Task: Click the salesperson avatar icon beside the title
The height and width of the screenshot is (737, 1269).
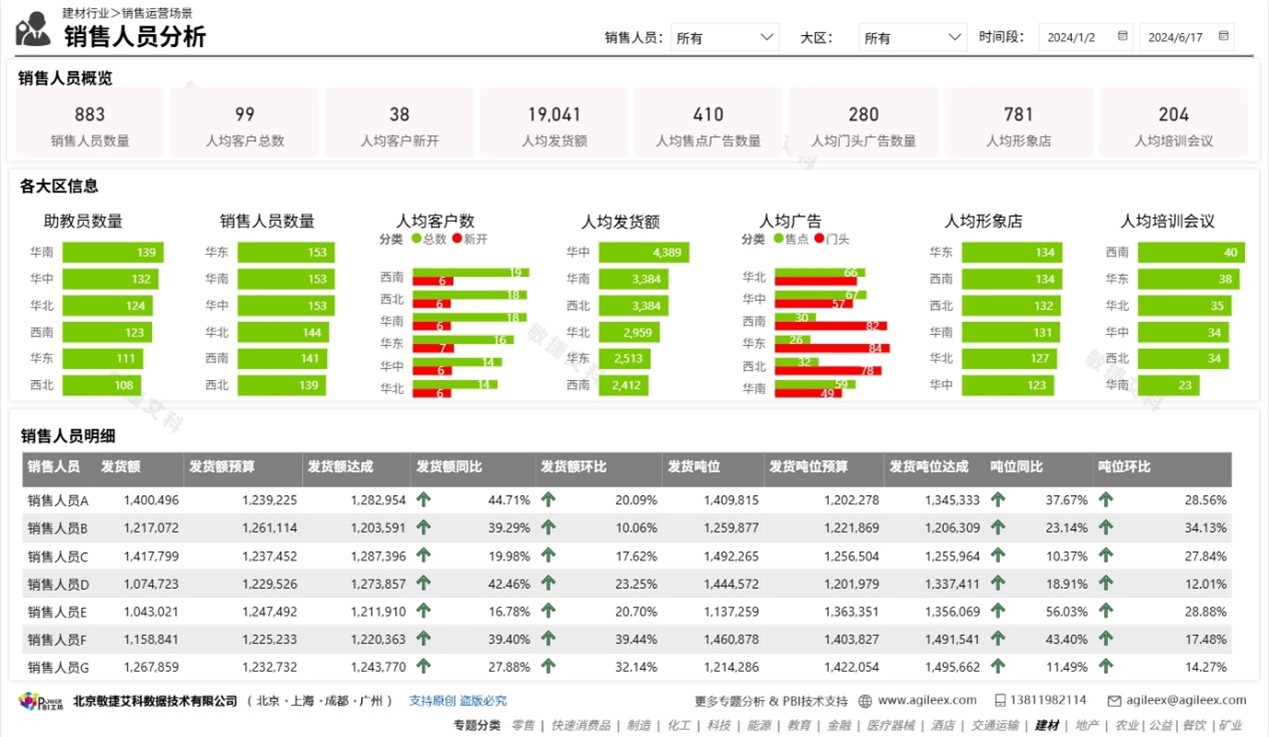Action: tap(33, 29)
